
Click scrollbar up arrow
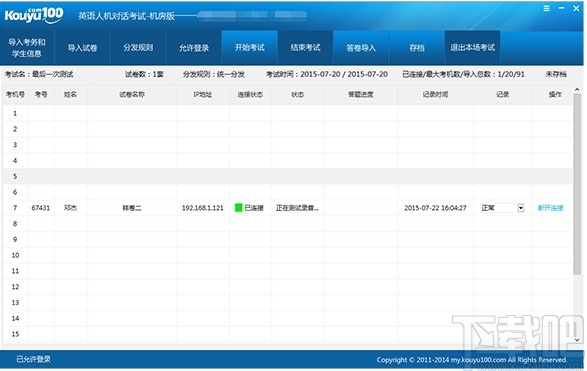pos(577,90)
